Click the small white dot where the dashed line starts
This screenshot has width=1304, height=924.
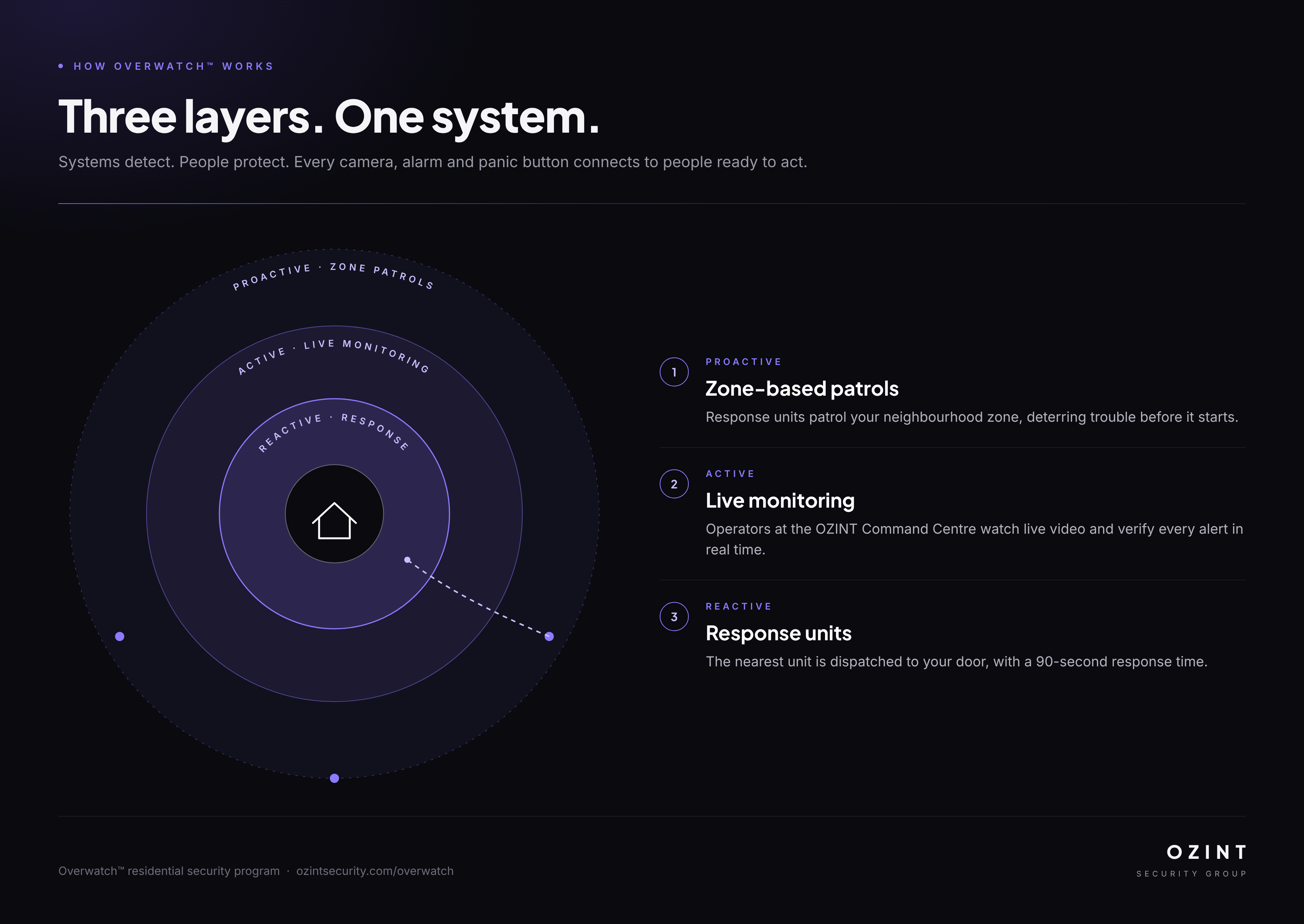pyautogui.click(x=407, y=560)
